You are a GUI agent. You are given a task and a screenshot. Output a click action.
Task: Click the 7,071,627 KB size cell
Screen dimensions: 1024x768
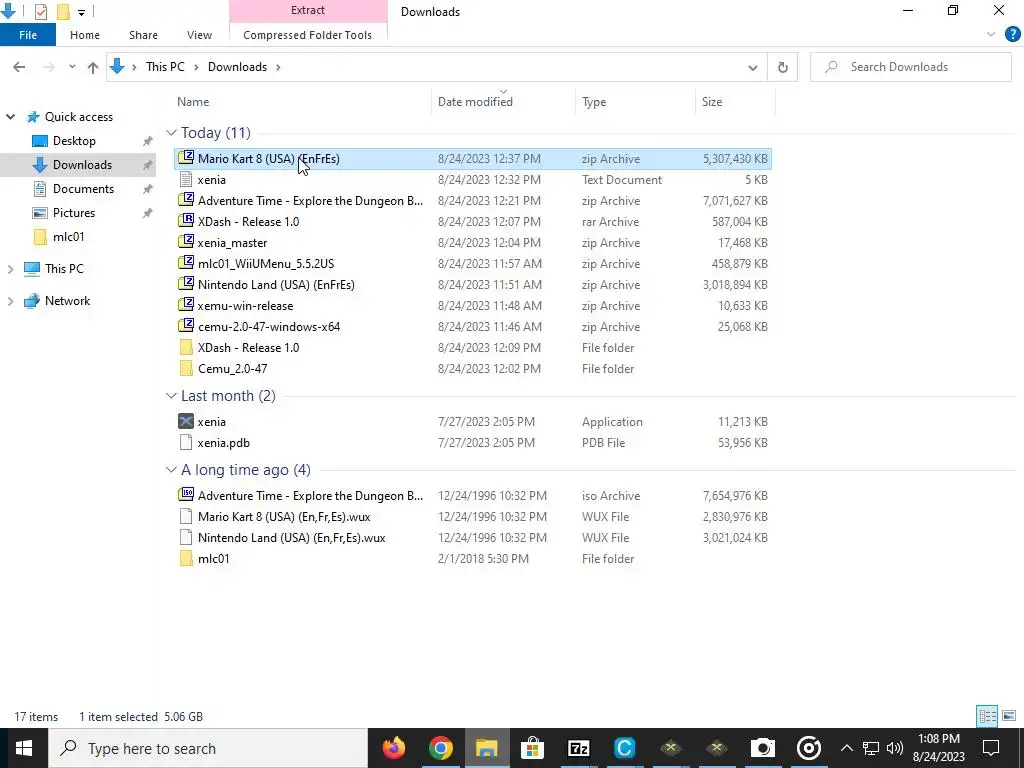pyautogui.click(x=735, y=201)
